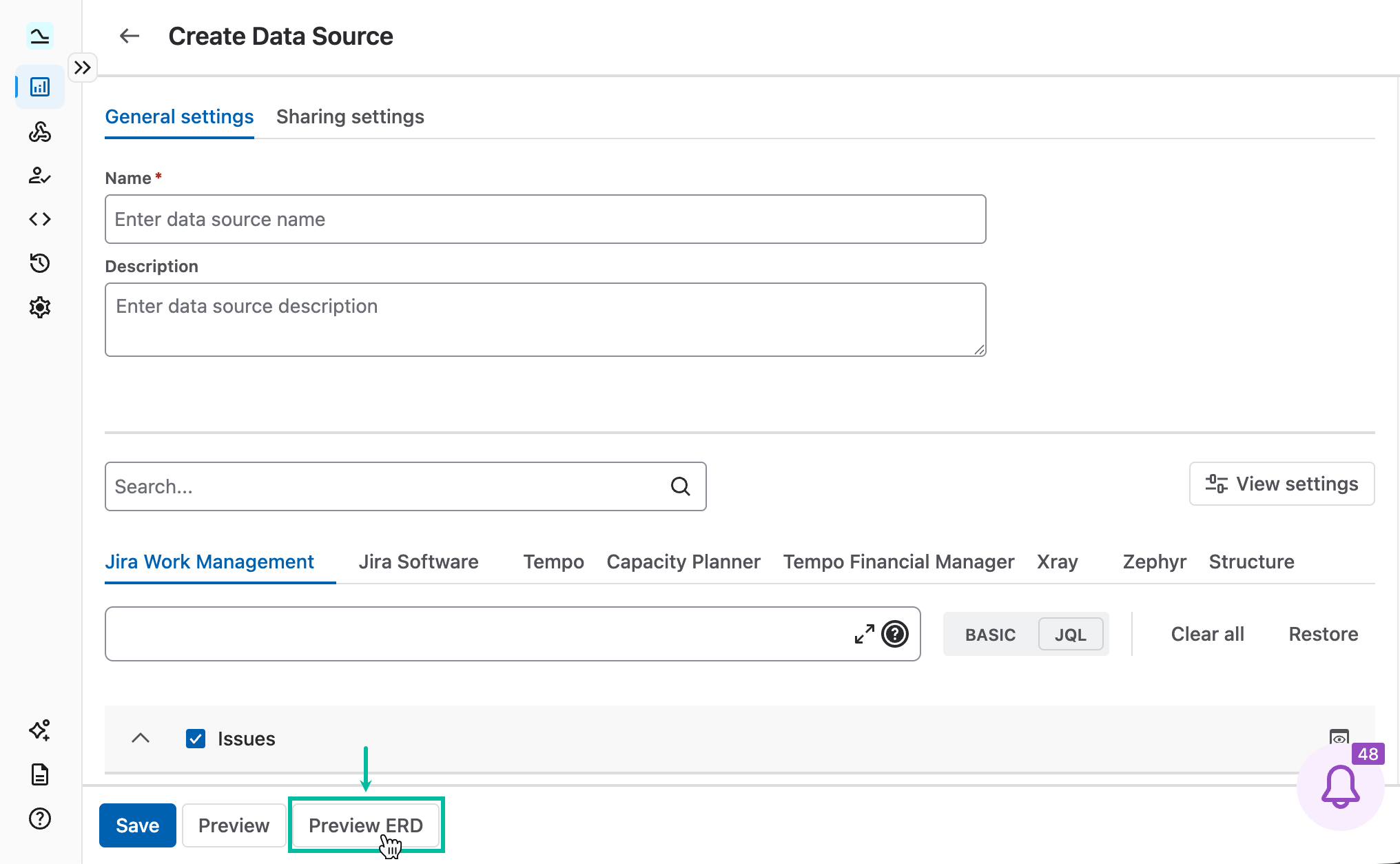Click the search magnifier icon
1400x864 pixels.
(x=681, y=486)
